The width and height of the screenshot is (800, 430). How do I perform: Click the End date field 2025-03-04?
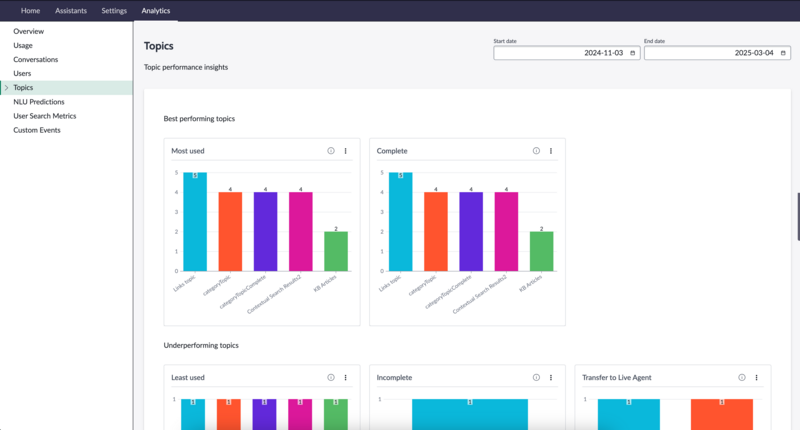717,53
